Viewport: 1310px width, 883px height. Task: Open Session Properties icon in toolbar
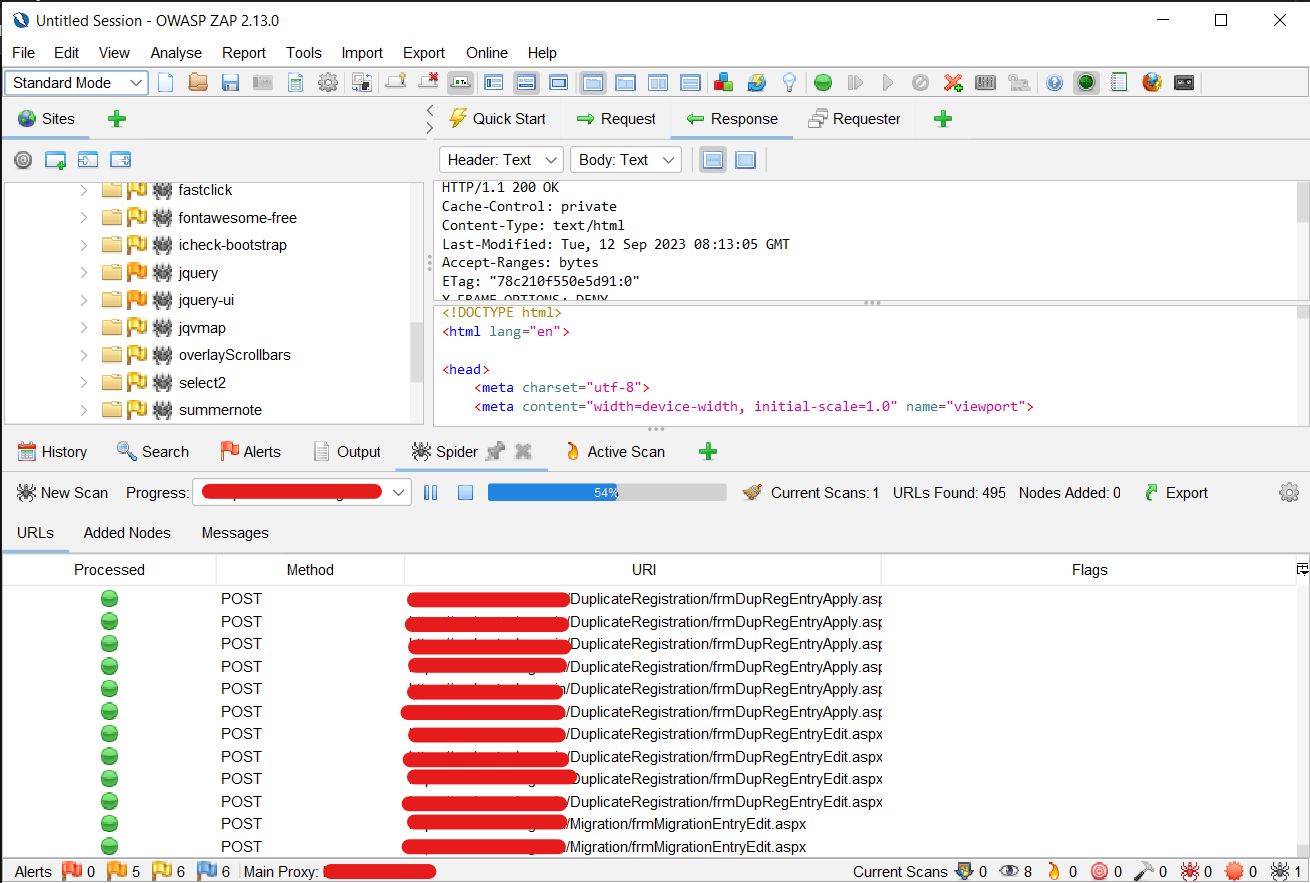click(295, 83)
